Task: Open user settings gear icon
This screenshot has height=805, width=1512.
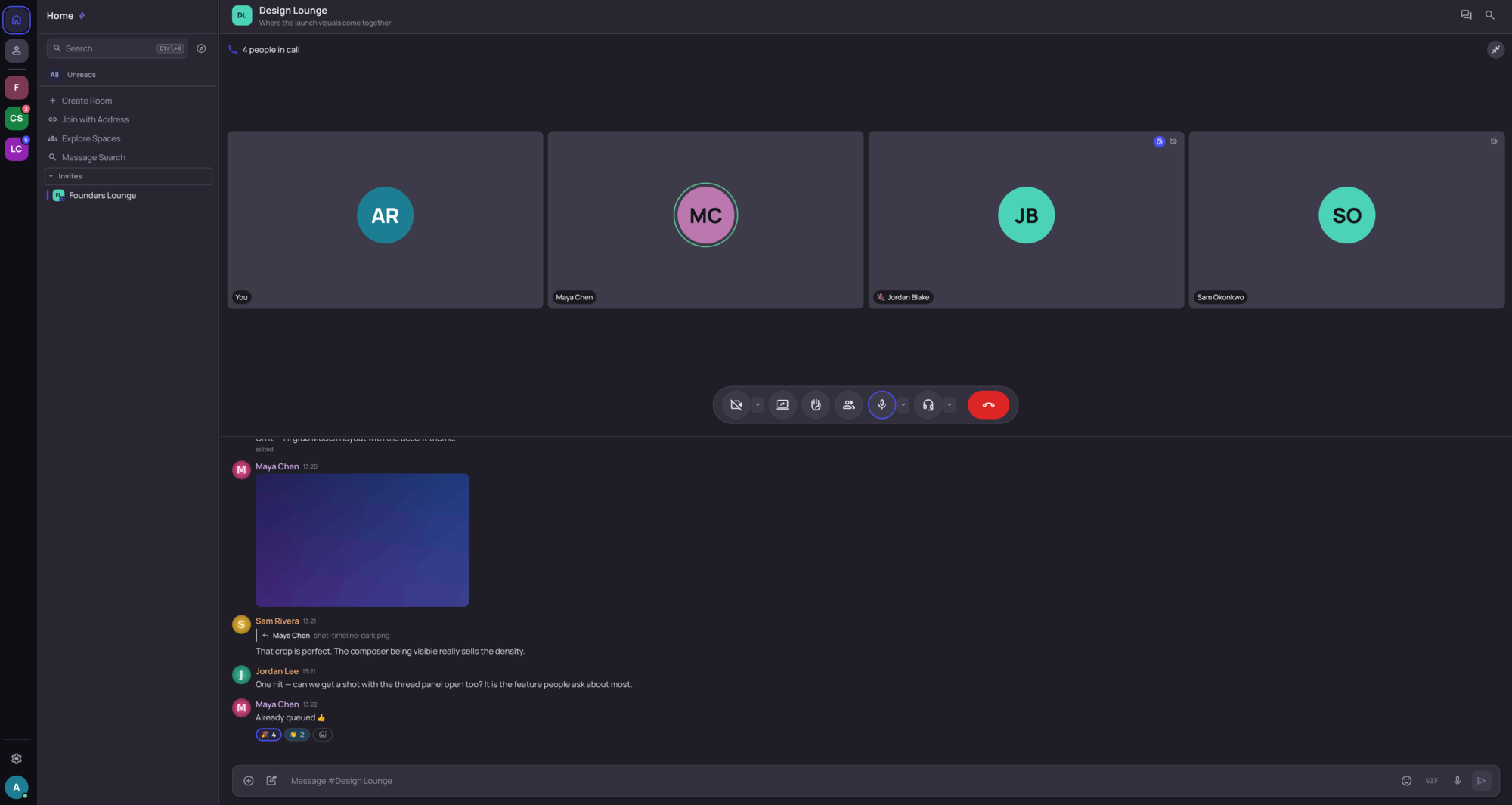Action: tap(17, 759)
